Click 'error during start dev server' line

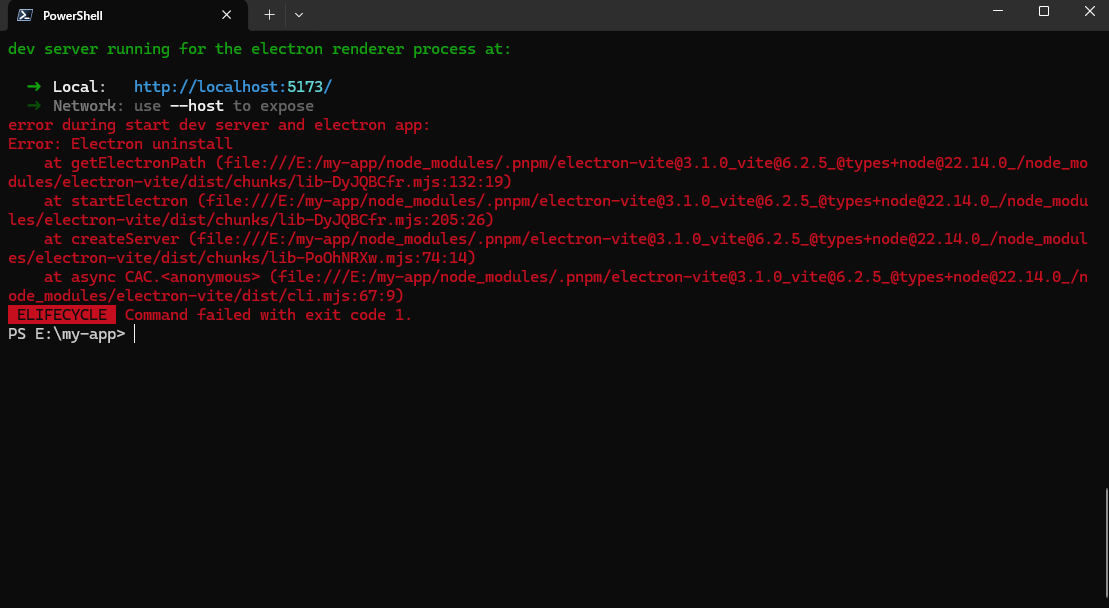tap(219, 125)
